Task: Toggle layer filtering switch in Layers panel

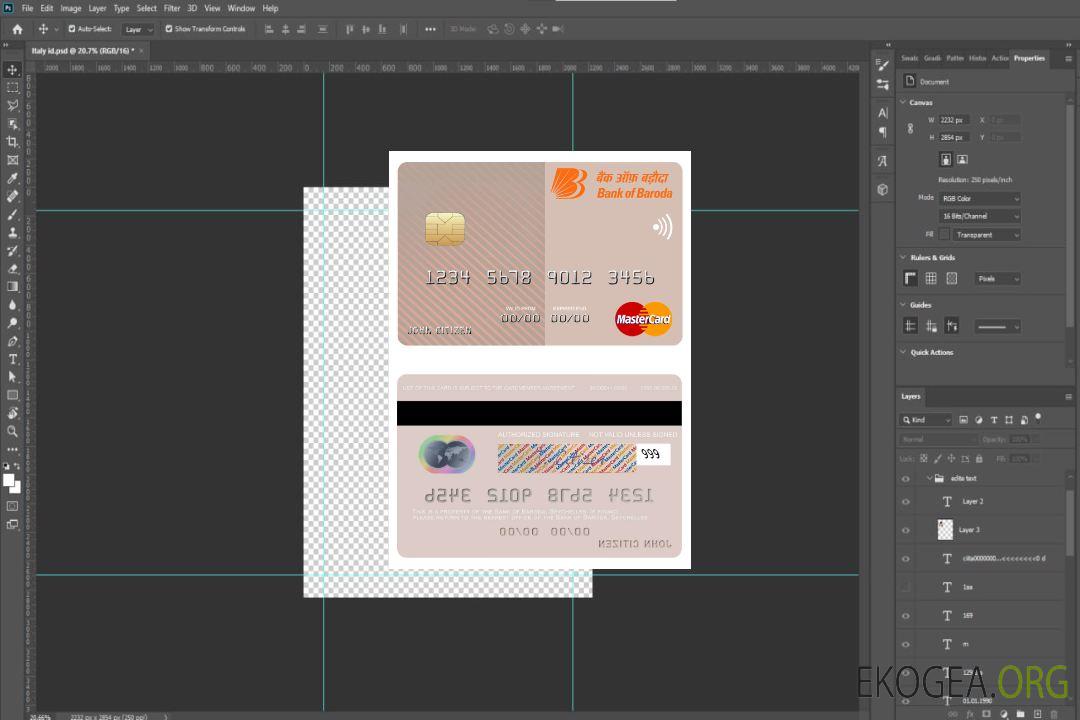Action: (1038, 418)
